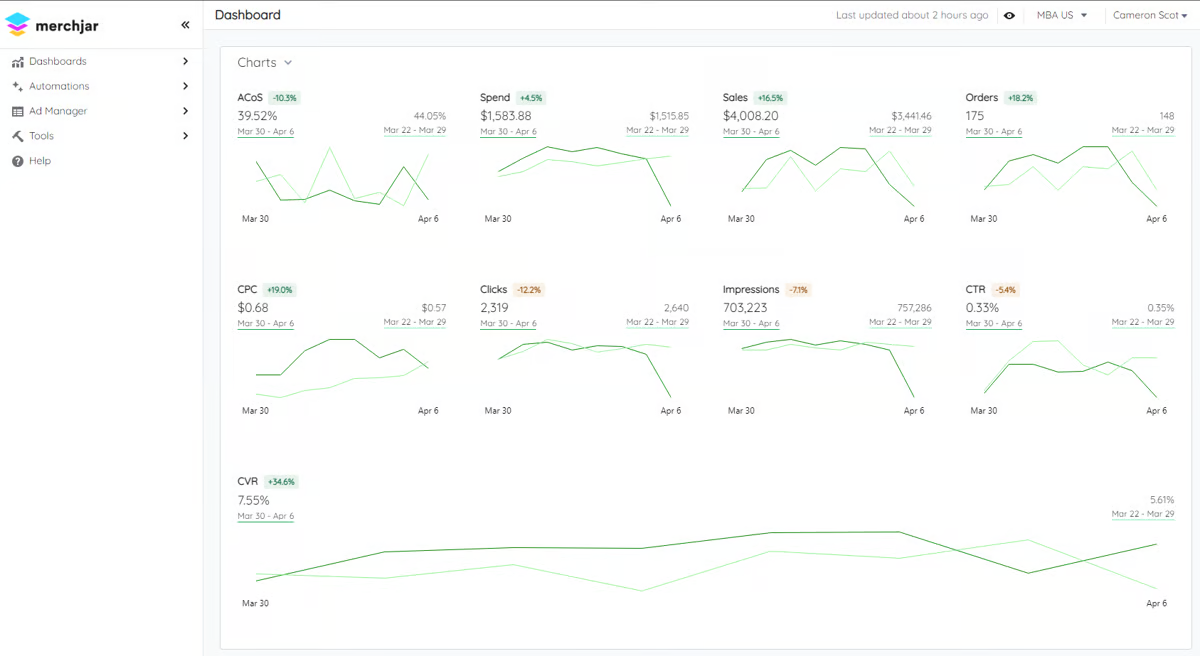
Task: Click the Tools hammer icon
Action: coord(18,136)
